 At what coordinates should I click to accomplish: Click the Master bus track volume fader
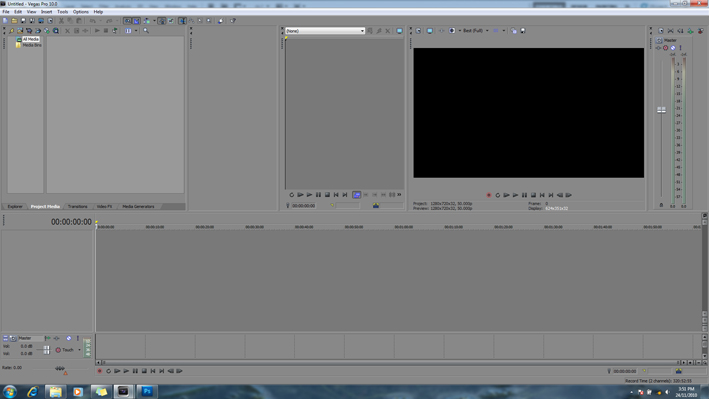(x=46, y=350)
